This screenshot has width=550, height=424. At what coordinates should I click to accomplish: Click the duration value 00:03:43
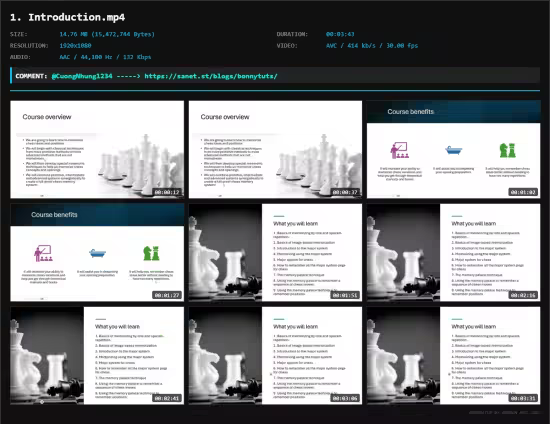pyautogui.click(x=340, y=34)
